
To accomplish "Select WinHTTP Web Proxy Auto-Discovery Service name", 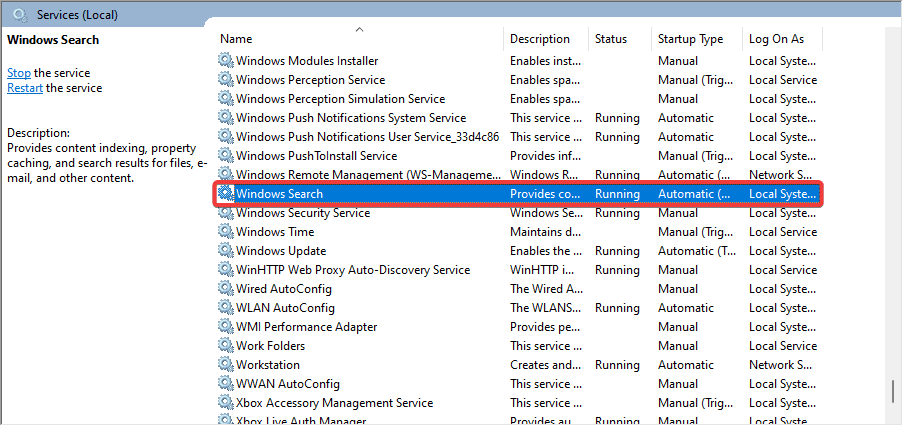I will pyautogui.click(x=353, y=269).
